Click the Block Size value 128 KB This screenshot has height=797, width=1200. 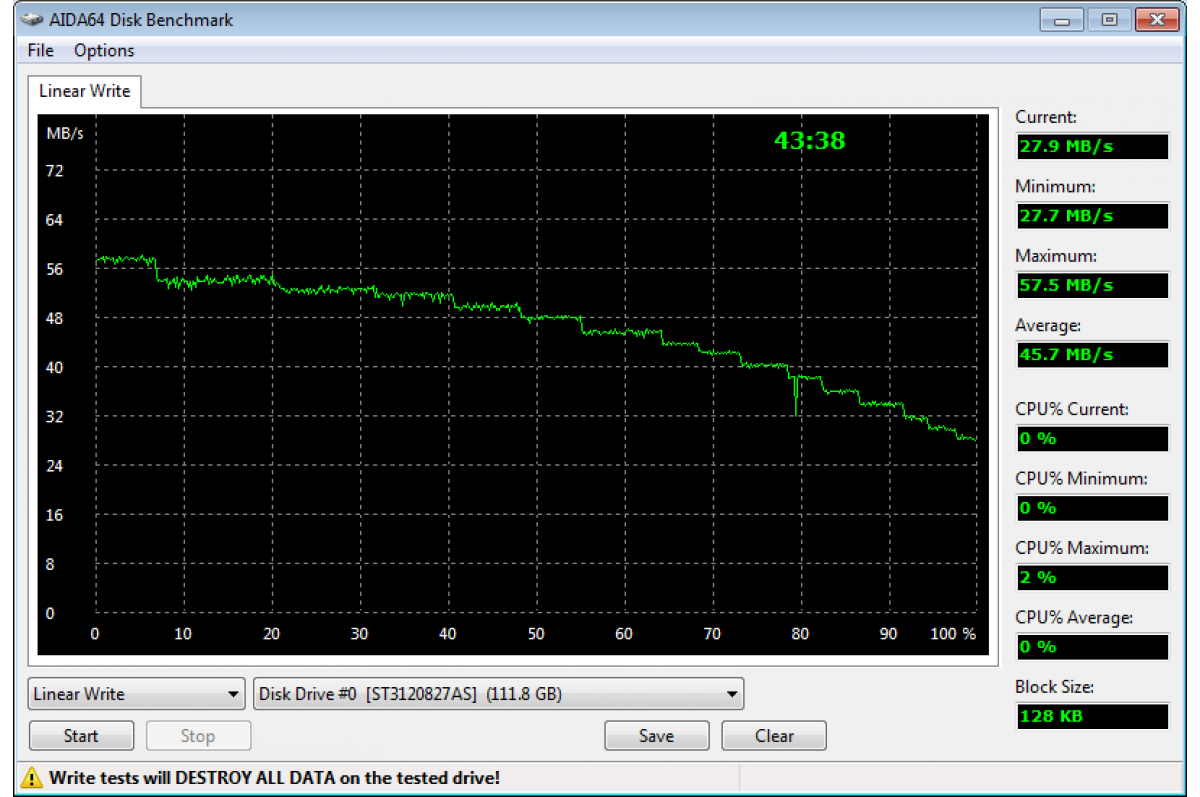tap(1092, 717)
